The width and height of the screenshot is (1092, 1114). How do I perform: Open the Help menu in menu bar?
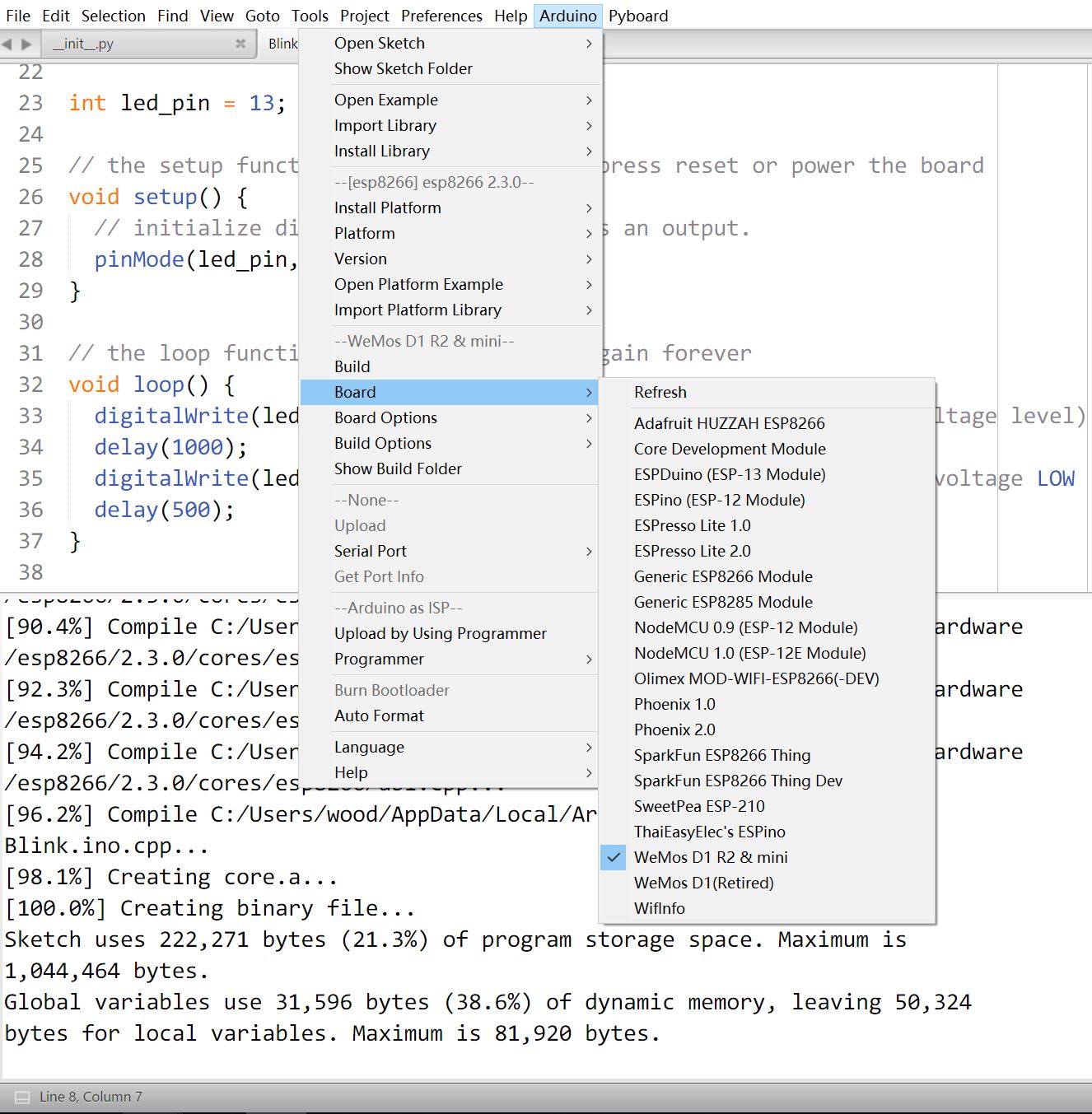click(x=511, y=16)
